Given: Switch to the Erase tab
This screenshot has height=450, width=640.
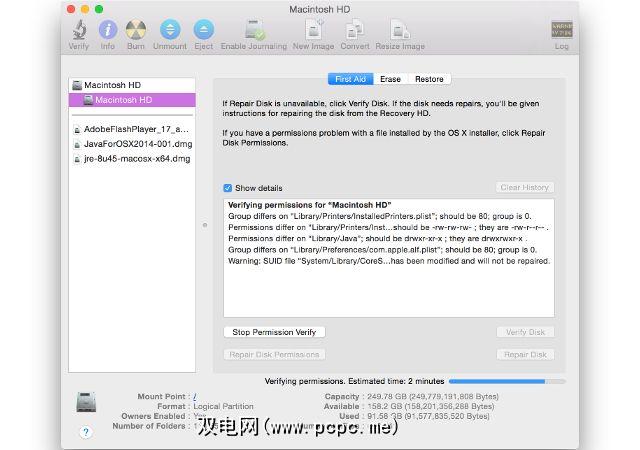Looking at the screenshot, I should coord(390,79).
